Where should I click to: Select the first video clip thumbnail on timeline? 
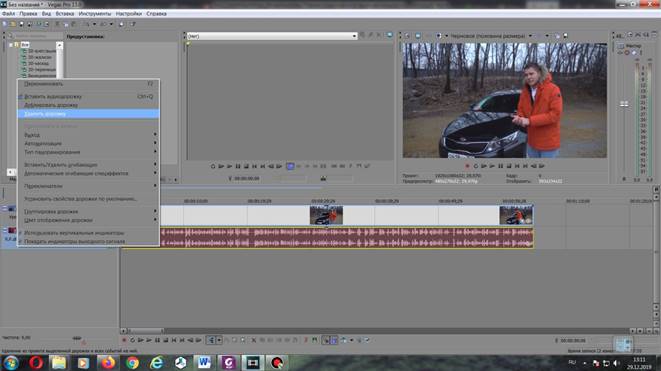(326, 215)
